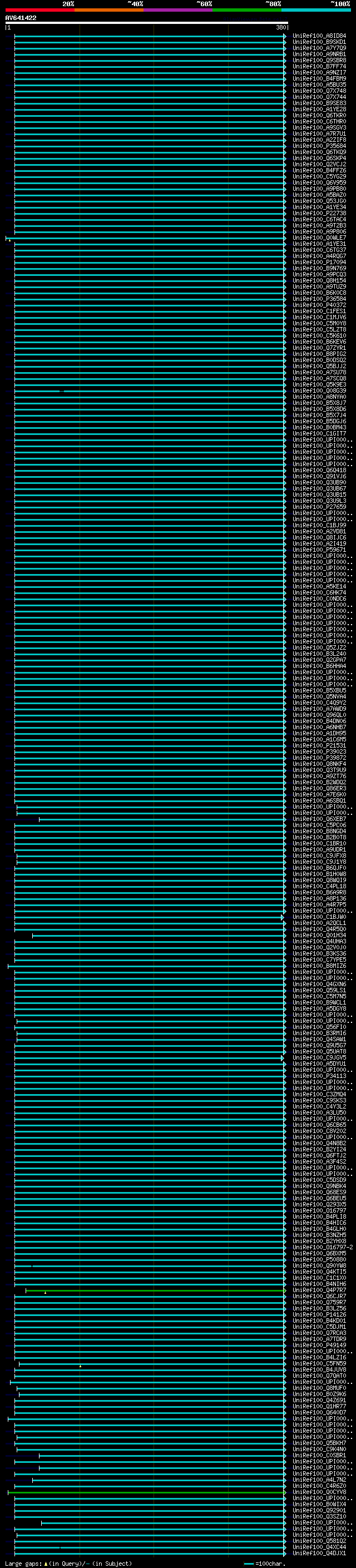Viewport: 356px width, 1568px height.
Task: Open hit UniRef100_B7FF74
Action: [x=319, y=66]
